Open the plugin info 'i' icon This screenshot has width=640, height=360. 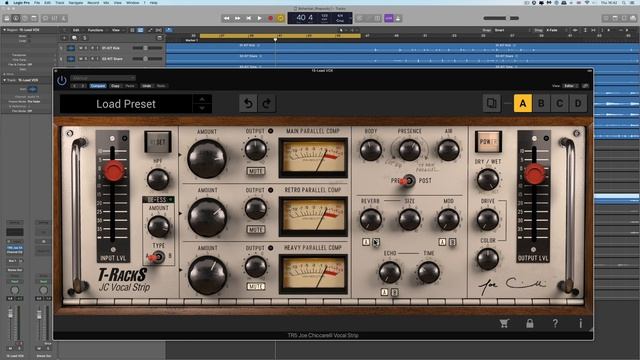click(580, 324)
